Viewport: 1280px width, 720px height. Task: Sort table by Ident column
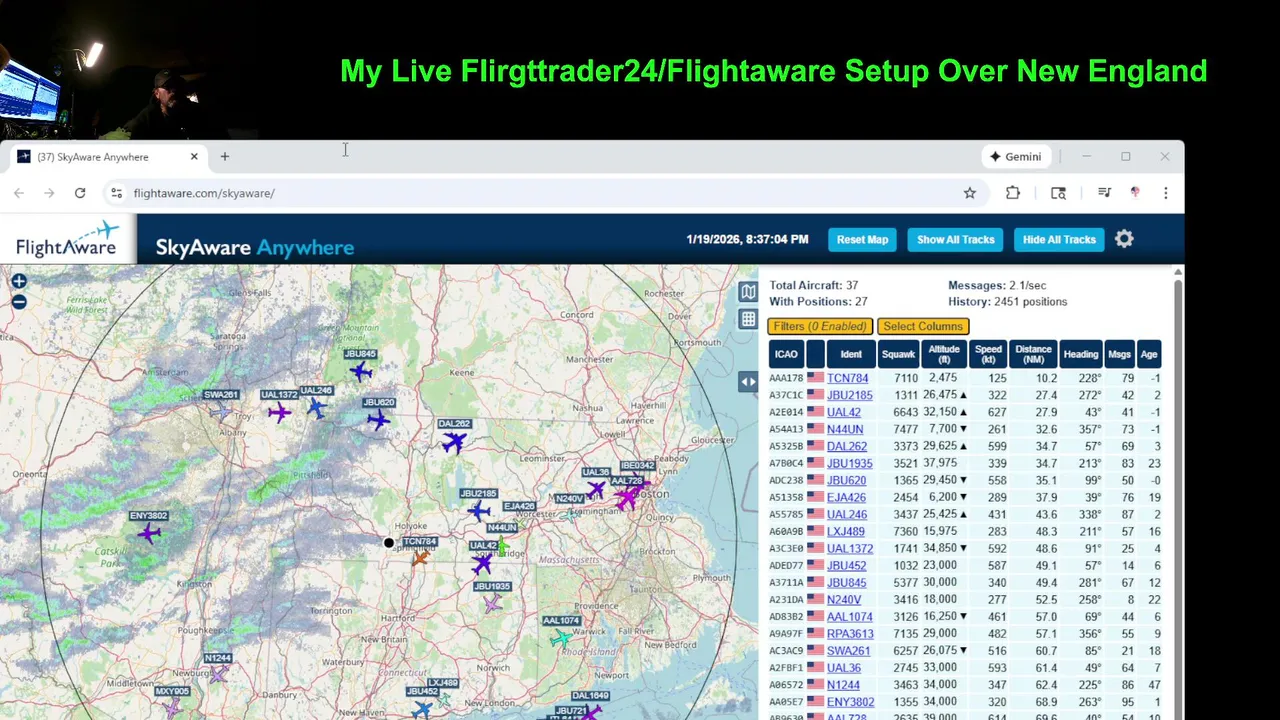pyautogui.click(x=851, y=354)
